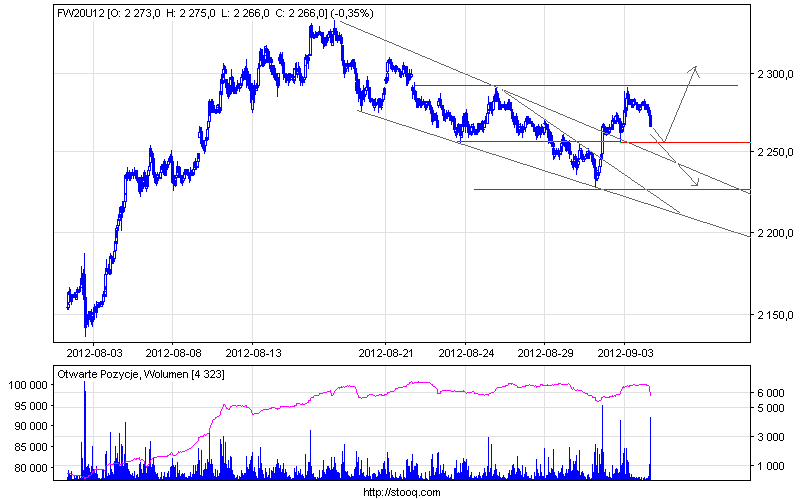Click the 2012-08-08 date label

173,353
